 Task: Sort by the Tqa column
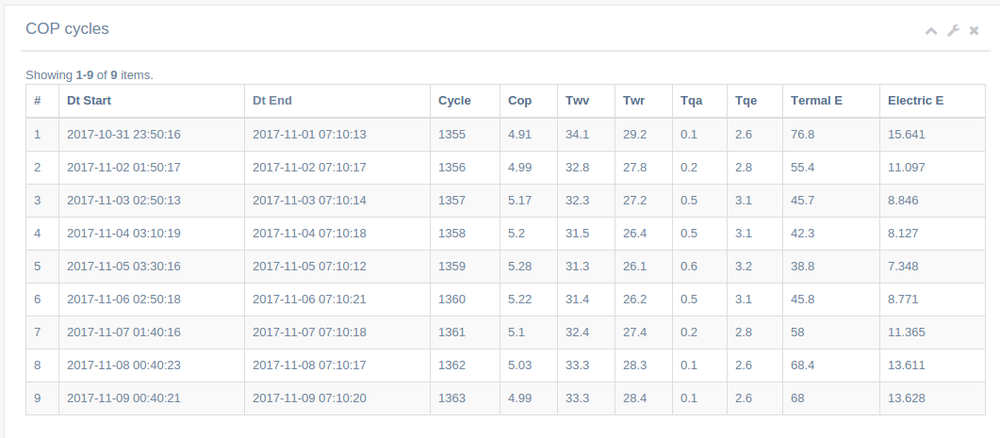[692, 101]
